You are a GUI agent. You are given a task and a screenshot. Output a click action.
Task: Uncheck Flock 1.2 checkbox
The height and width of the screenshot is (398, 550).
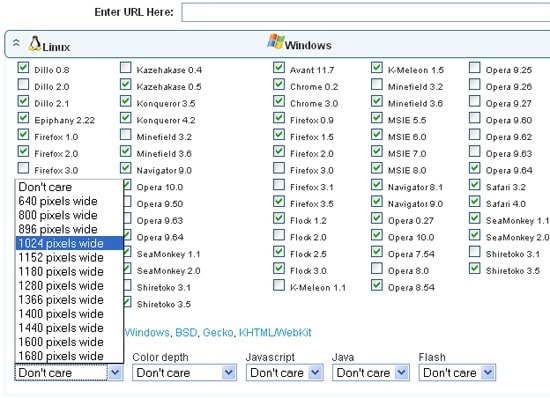pyautogui.click(x=279, y=218)
